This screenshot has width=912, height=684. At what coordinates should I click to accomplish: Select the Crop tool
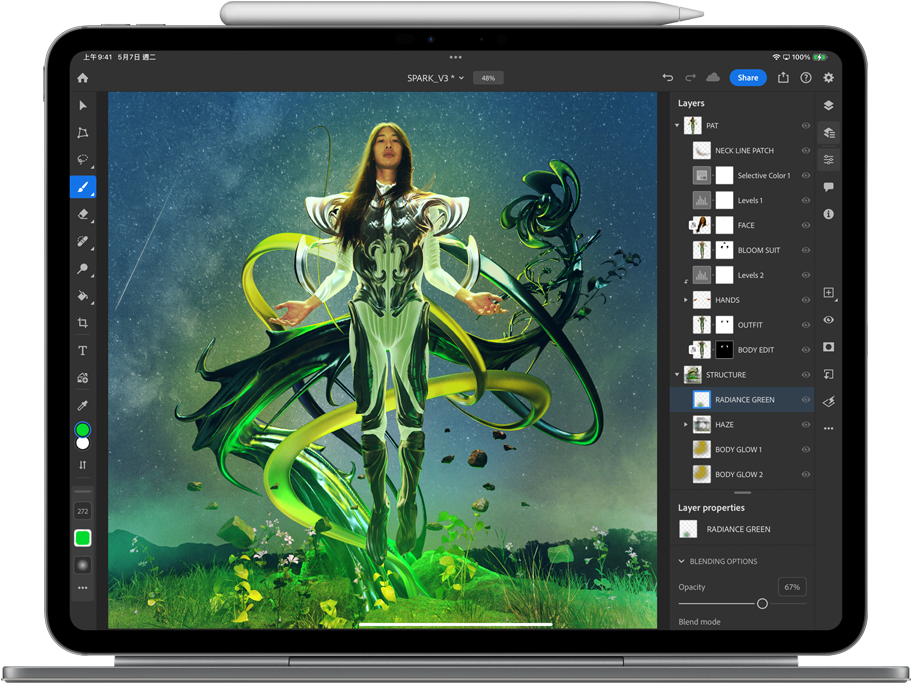(83, 323)
